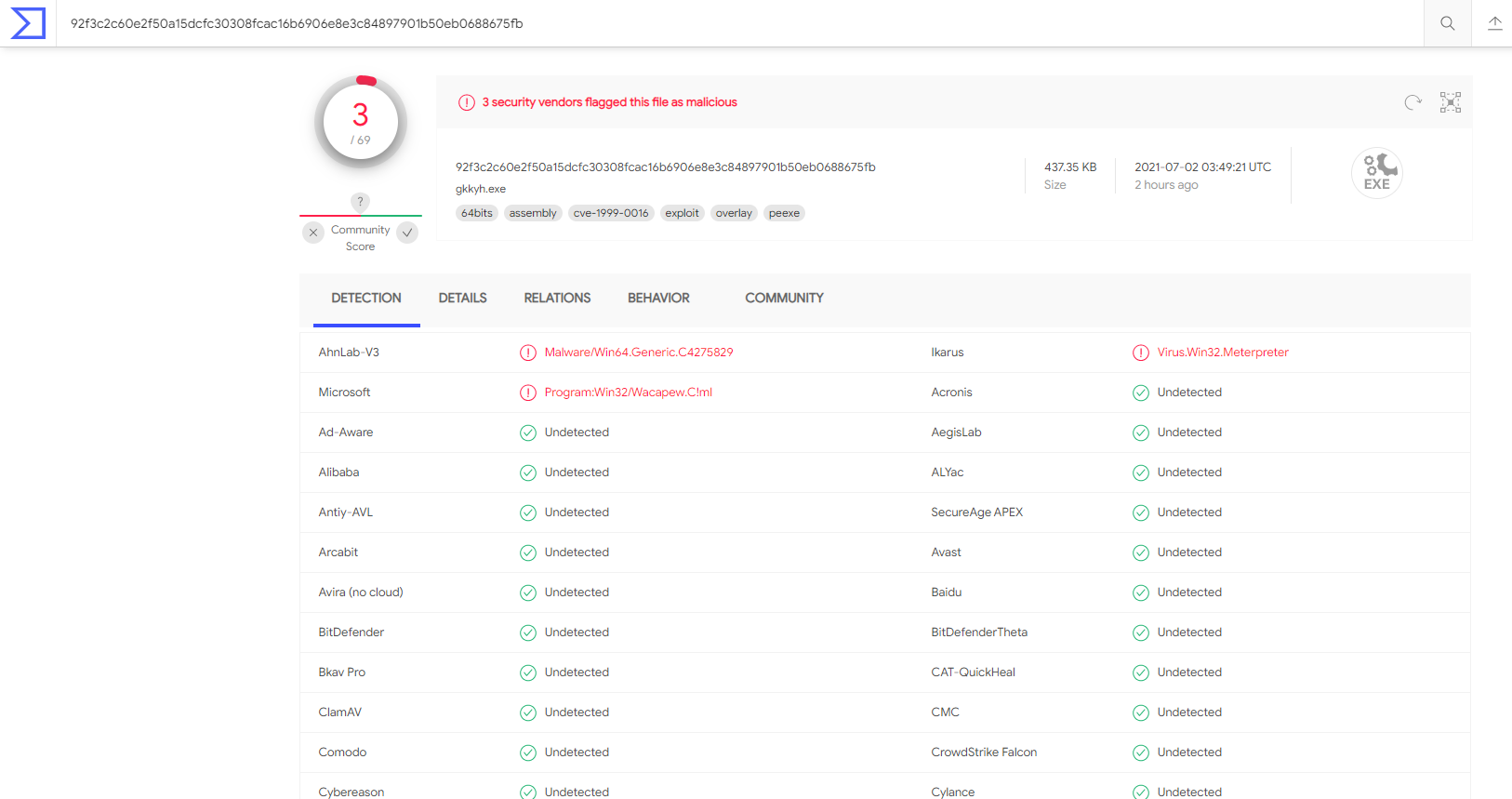Switch to the DETAILS tab
The width and height of the screenshot is (1512, 799).
click(x=462, y=299)
